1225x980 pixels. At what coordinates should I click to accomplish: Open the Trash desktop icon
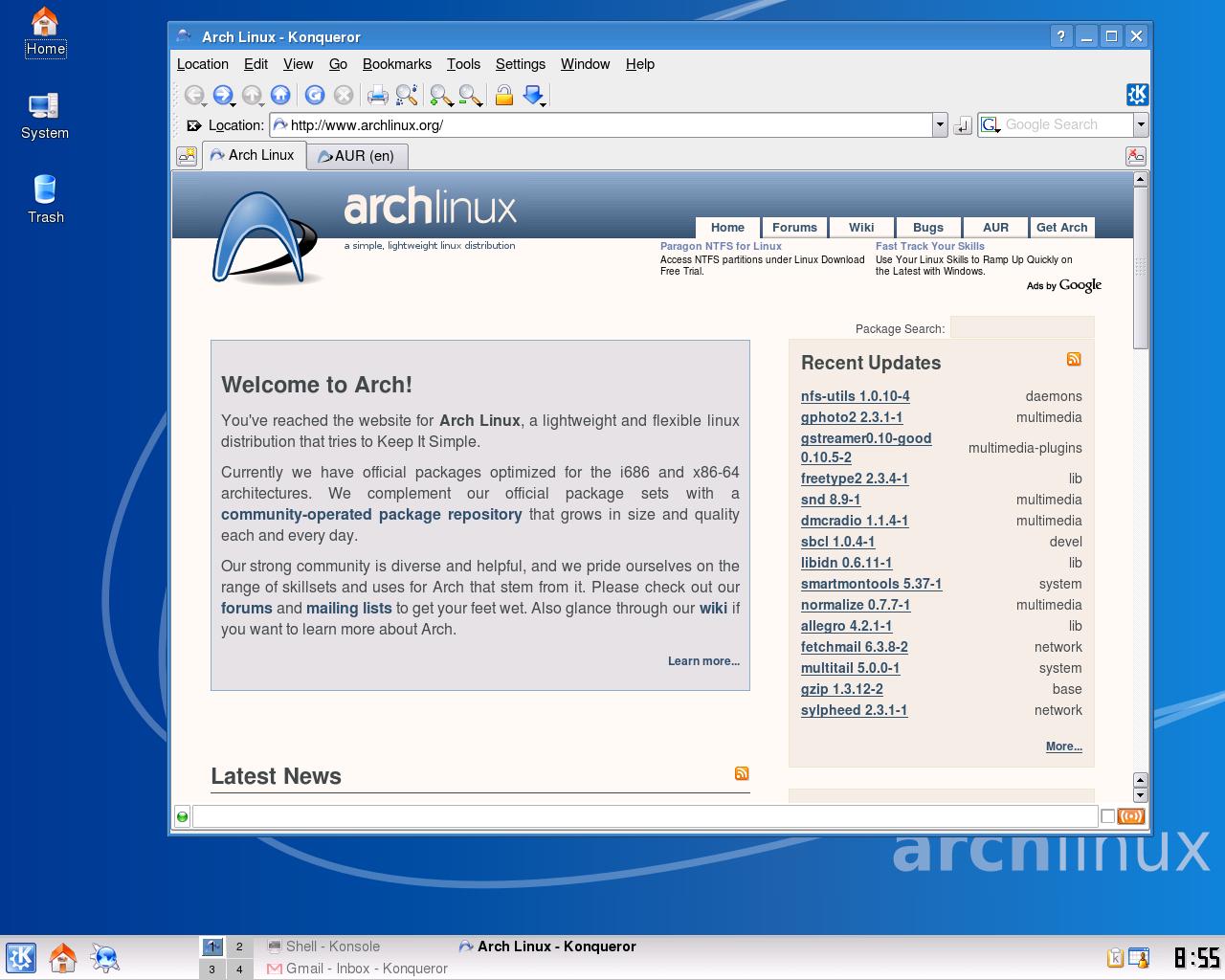pos(45,199)
